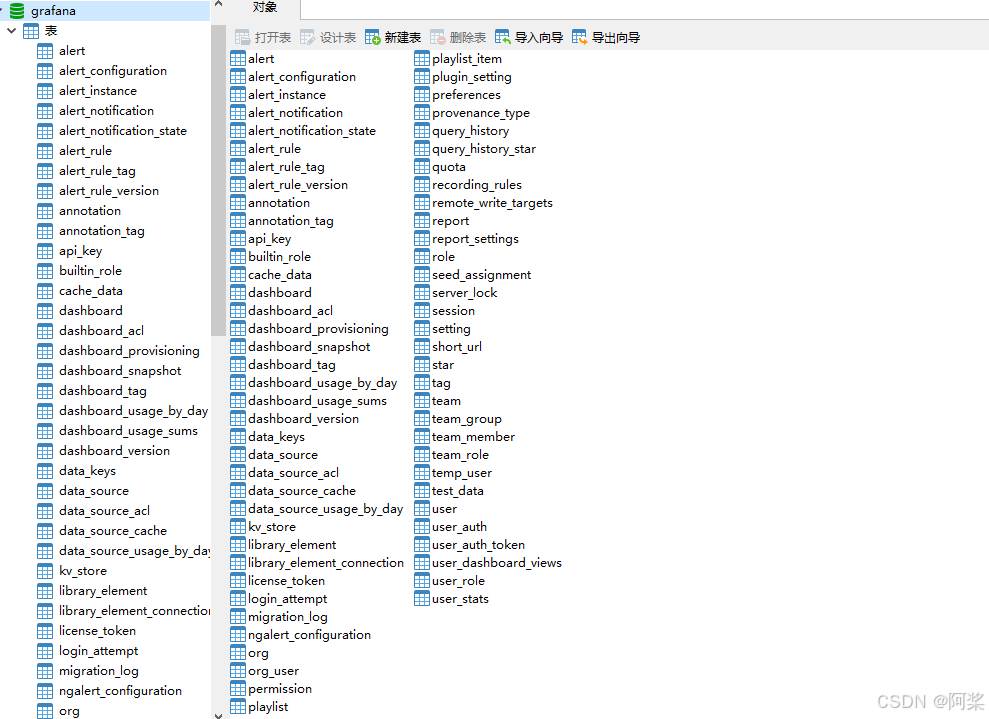989x719 pixels.
Task: Select dashboard_provisioning in the tree
Action: pyautogui.click(x=129, y=351)
